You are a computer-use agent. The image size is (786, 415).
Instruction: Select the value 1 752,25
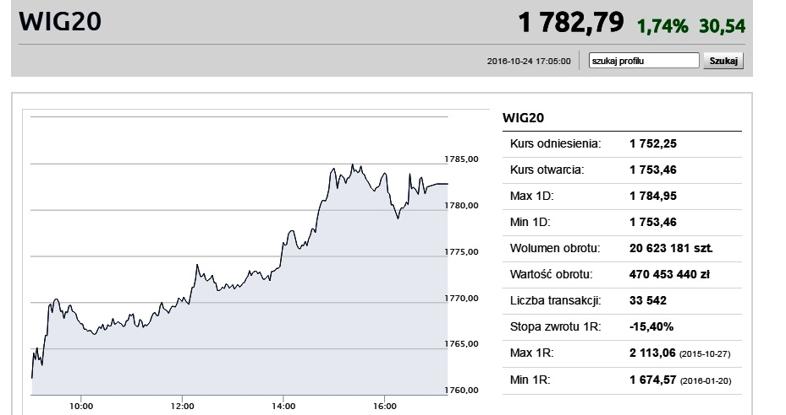click(x=653, y=144)
